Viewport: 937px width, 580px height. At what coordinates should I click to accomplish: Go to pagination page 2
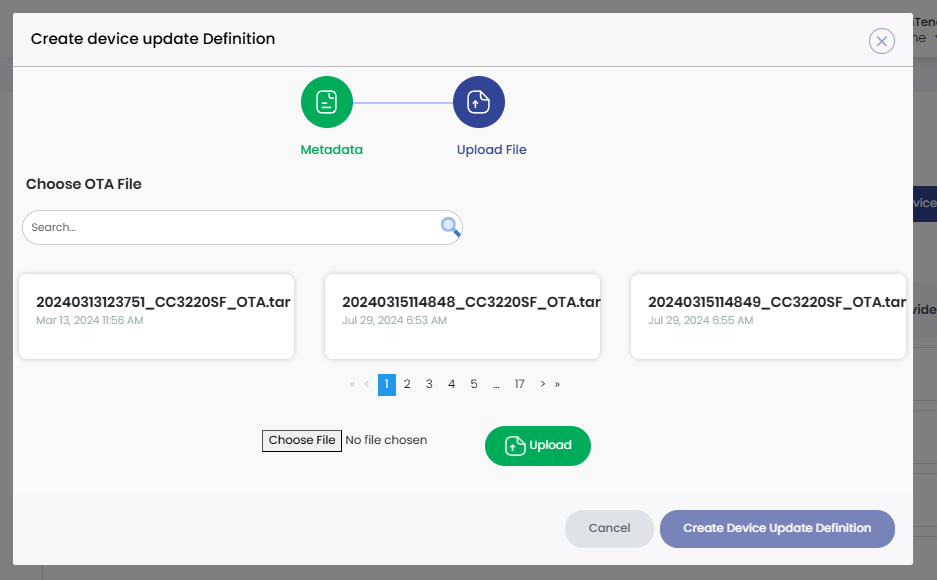tap(407, 385)
